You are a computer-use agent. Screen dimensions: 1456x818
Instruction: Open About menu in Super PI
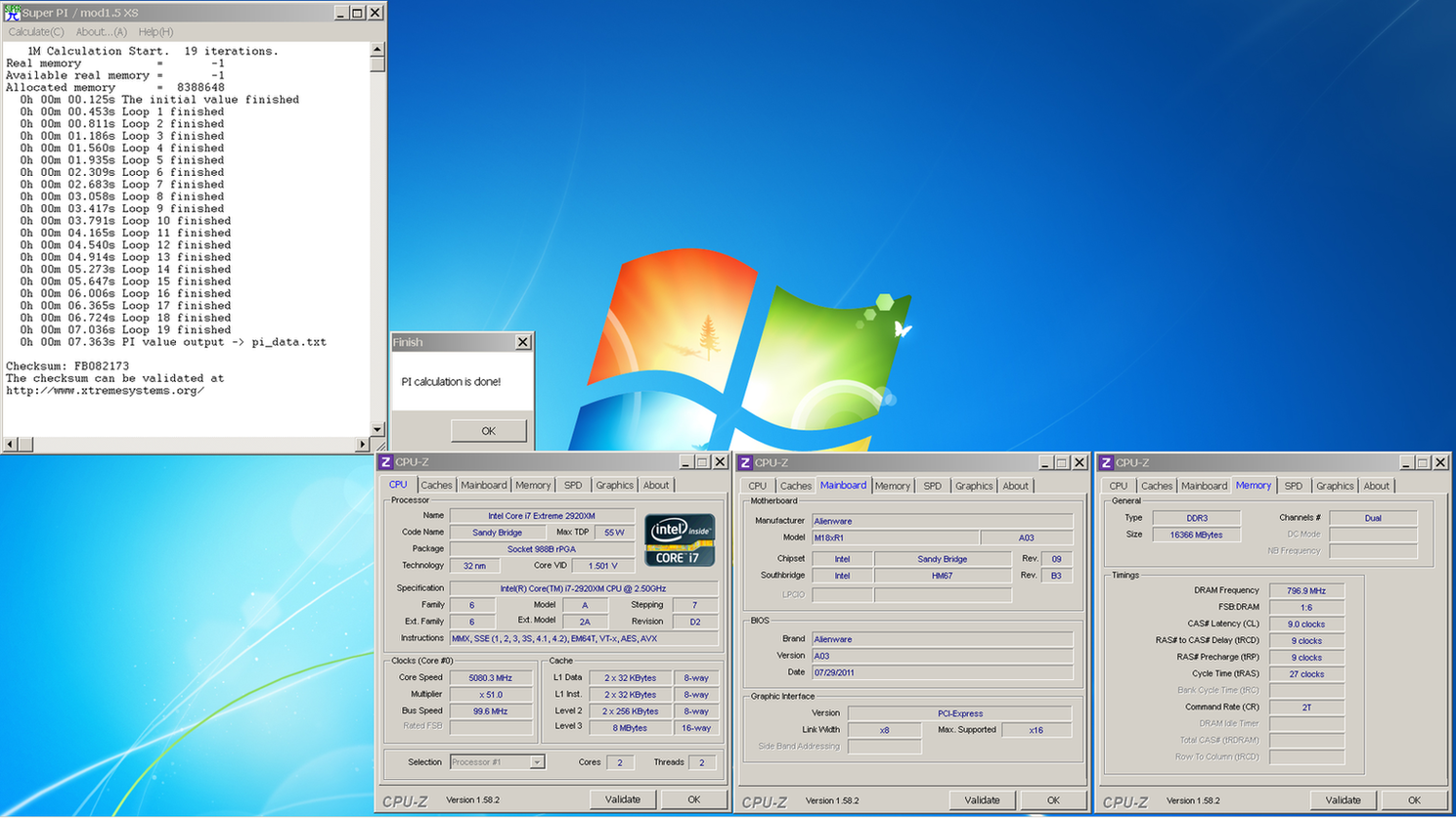pos(102,32)
